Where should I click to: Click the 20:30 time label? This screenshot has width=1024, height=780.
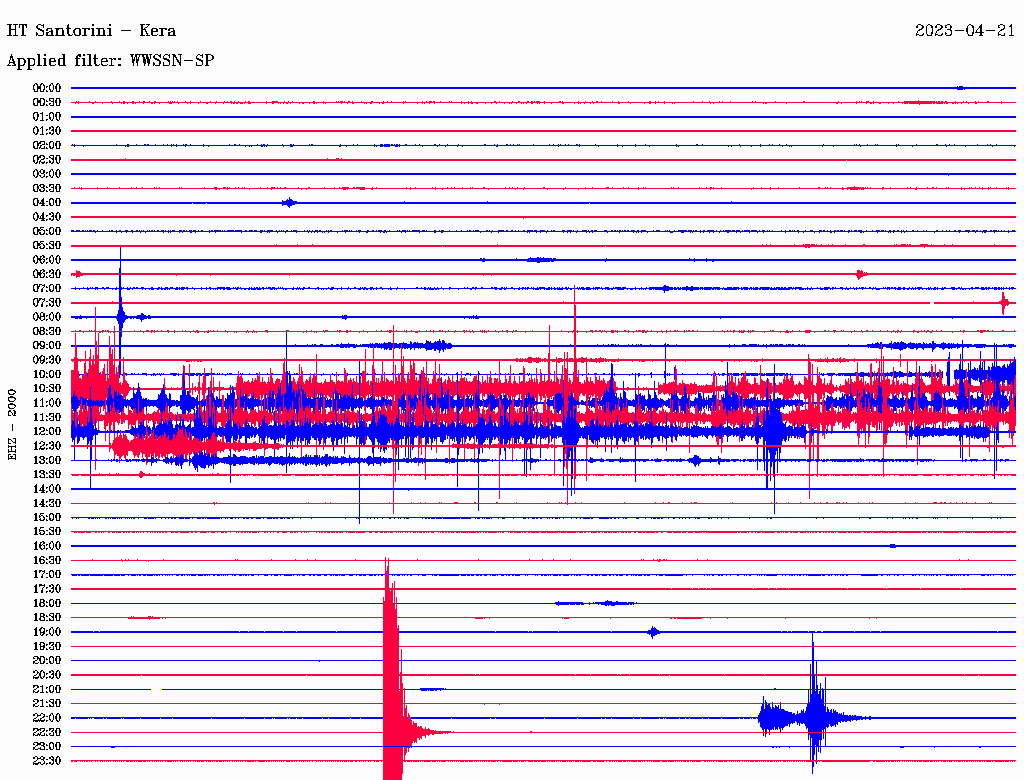point(47,675)
